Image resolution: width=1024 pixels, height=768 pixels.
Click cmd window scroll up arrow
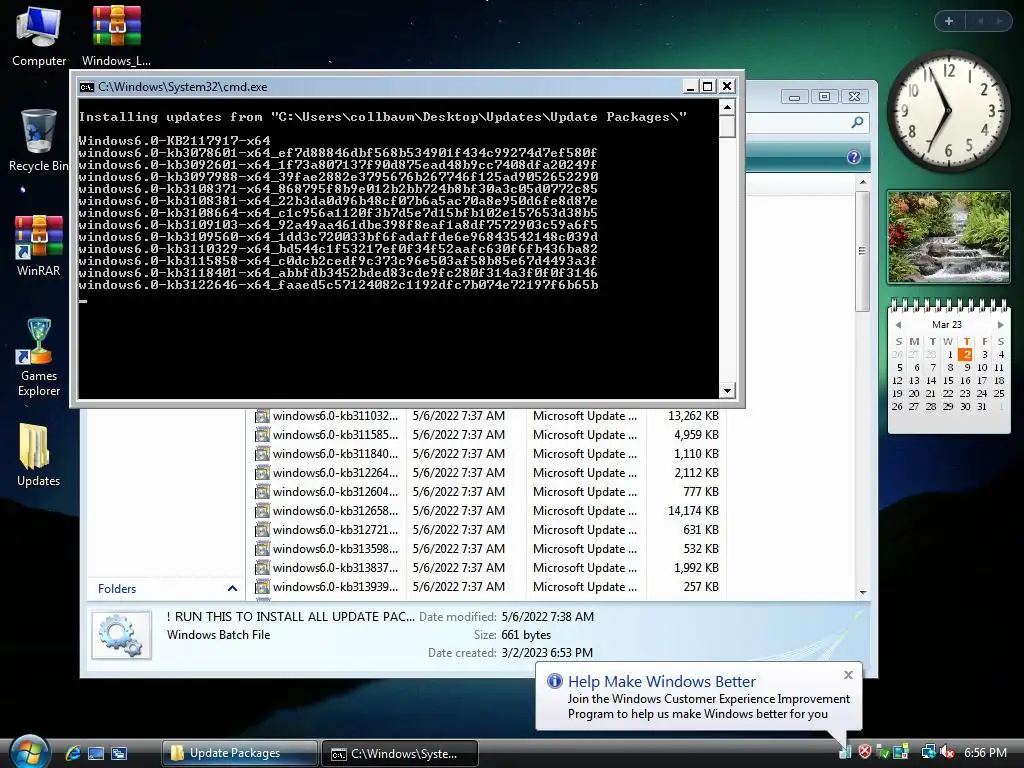[728, 106]
